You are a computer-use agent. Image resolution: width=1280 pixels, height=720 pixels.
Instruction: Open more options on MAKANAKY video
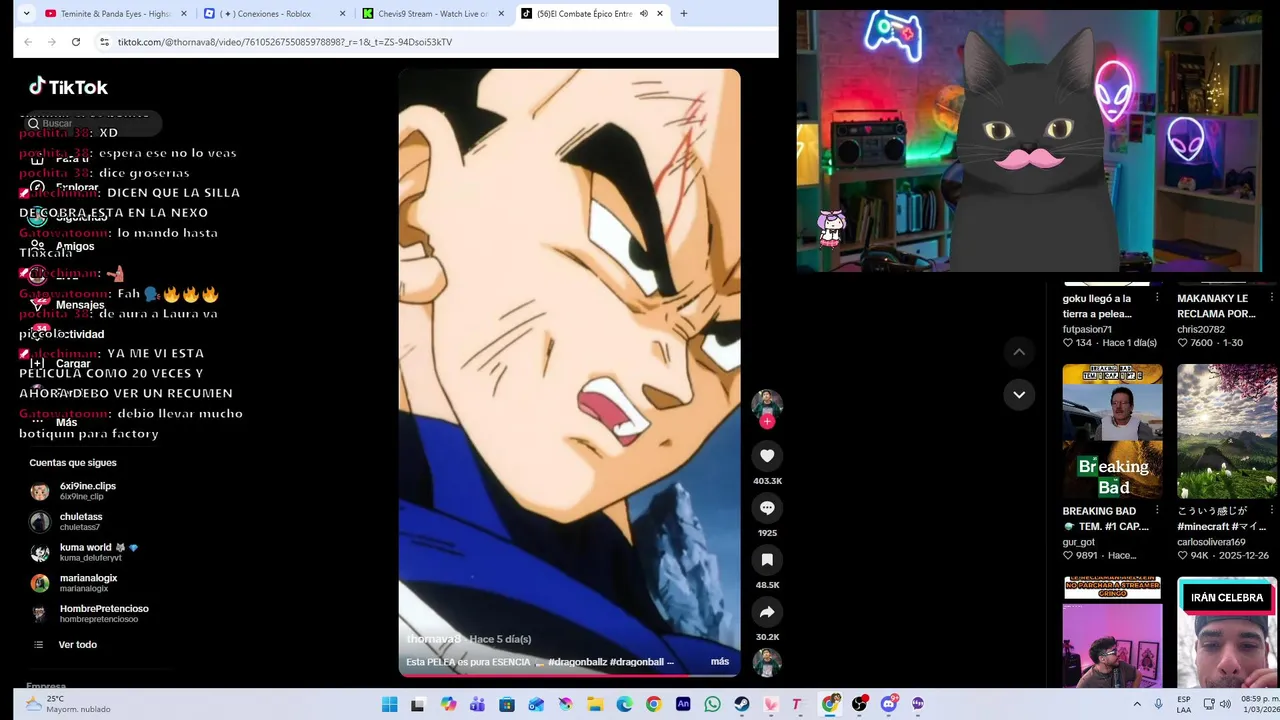1272,298
